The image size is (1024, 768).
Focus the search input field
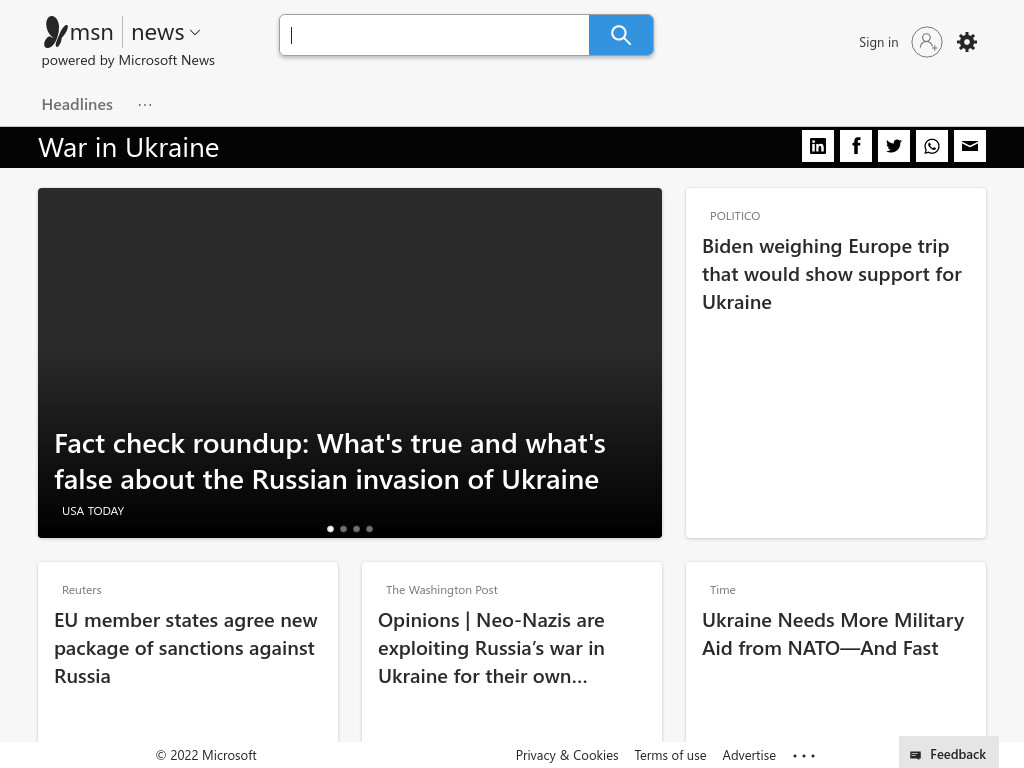point(434,35)
